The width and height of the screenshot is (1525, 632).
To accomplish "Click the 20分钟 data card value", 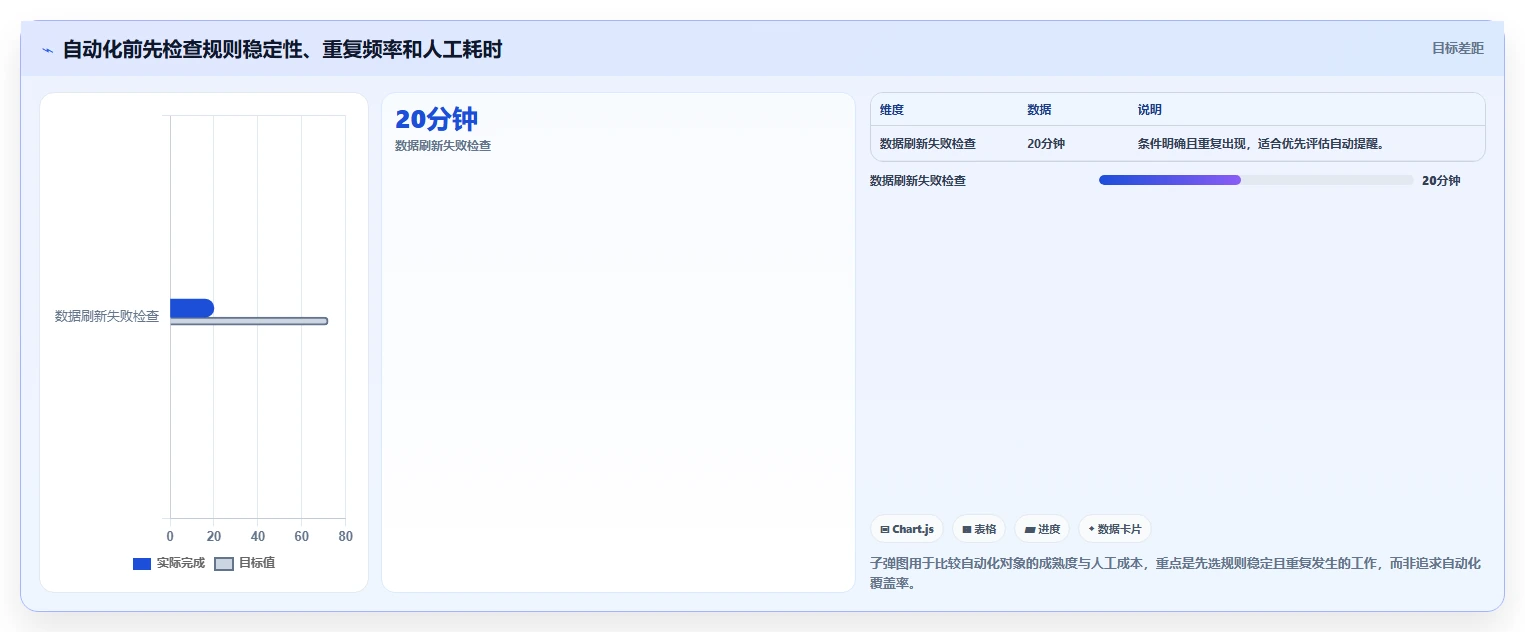I will (436, 119).
